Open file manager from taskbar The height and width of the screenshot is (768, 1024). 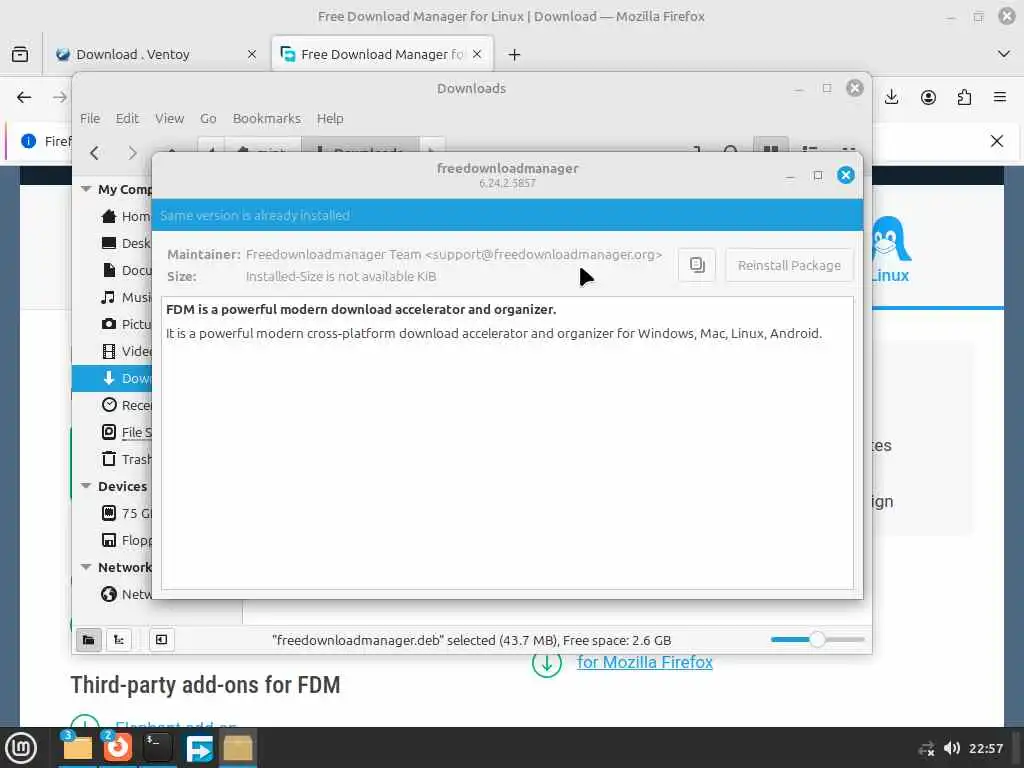coord(77,748)
